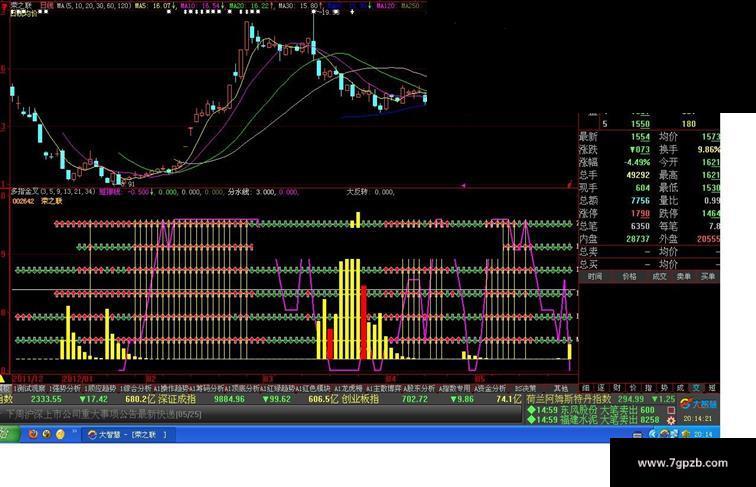The width and height of the screenshot is (756, 487).
Task: Open the 龙虎榜 indicator tab
Action: (x=348, y=388)
